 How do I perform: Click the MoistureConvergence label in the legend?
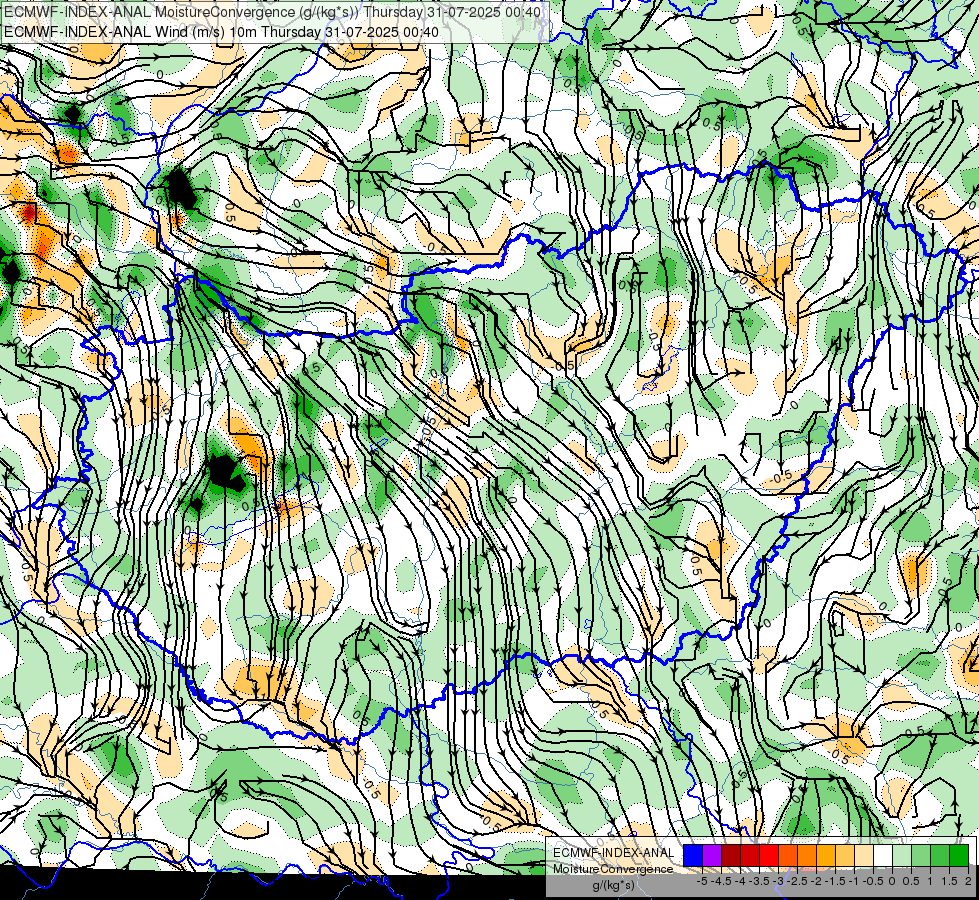click(x=613, y=869)
